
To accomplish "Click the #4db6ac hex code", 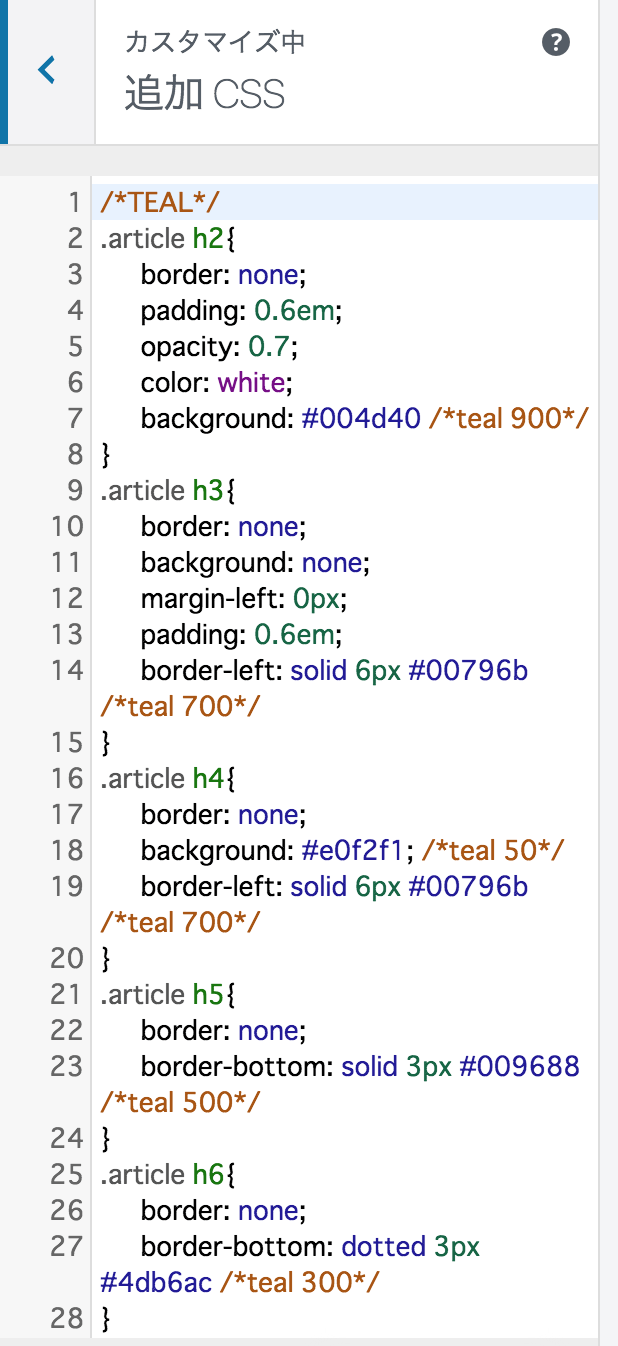I will click(x=157, y=1283).
